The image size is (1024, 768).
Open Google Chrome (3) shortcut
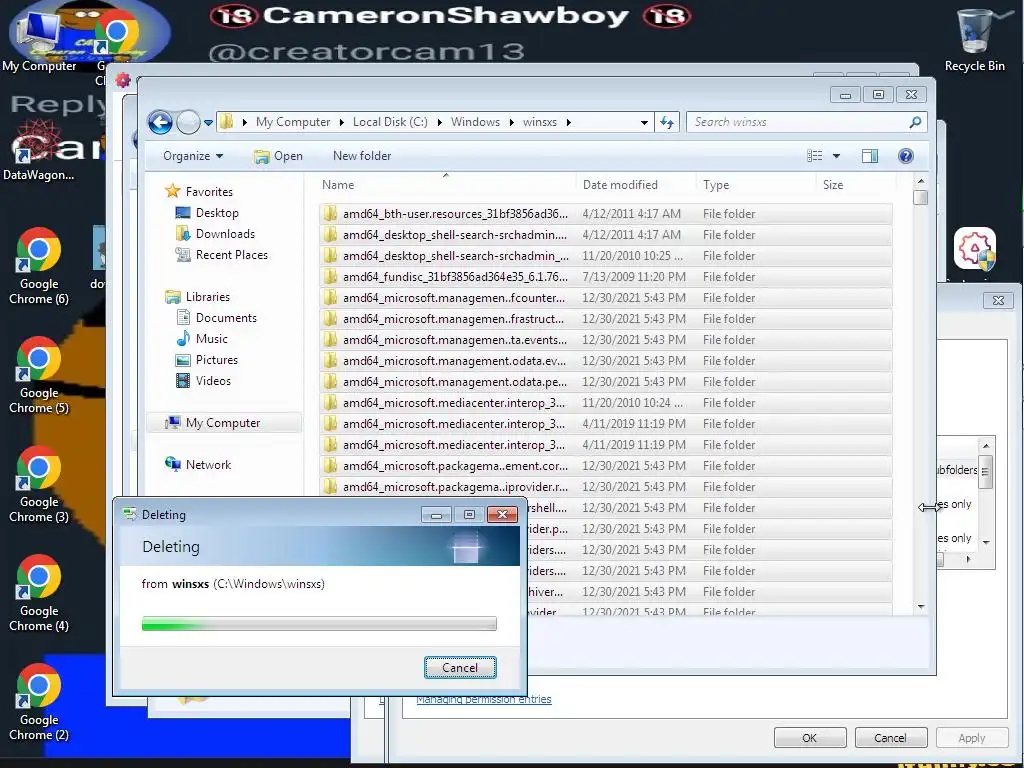[x=39, y=485]
